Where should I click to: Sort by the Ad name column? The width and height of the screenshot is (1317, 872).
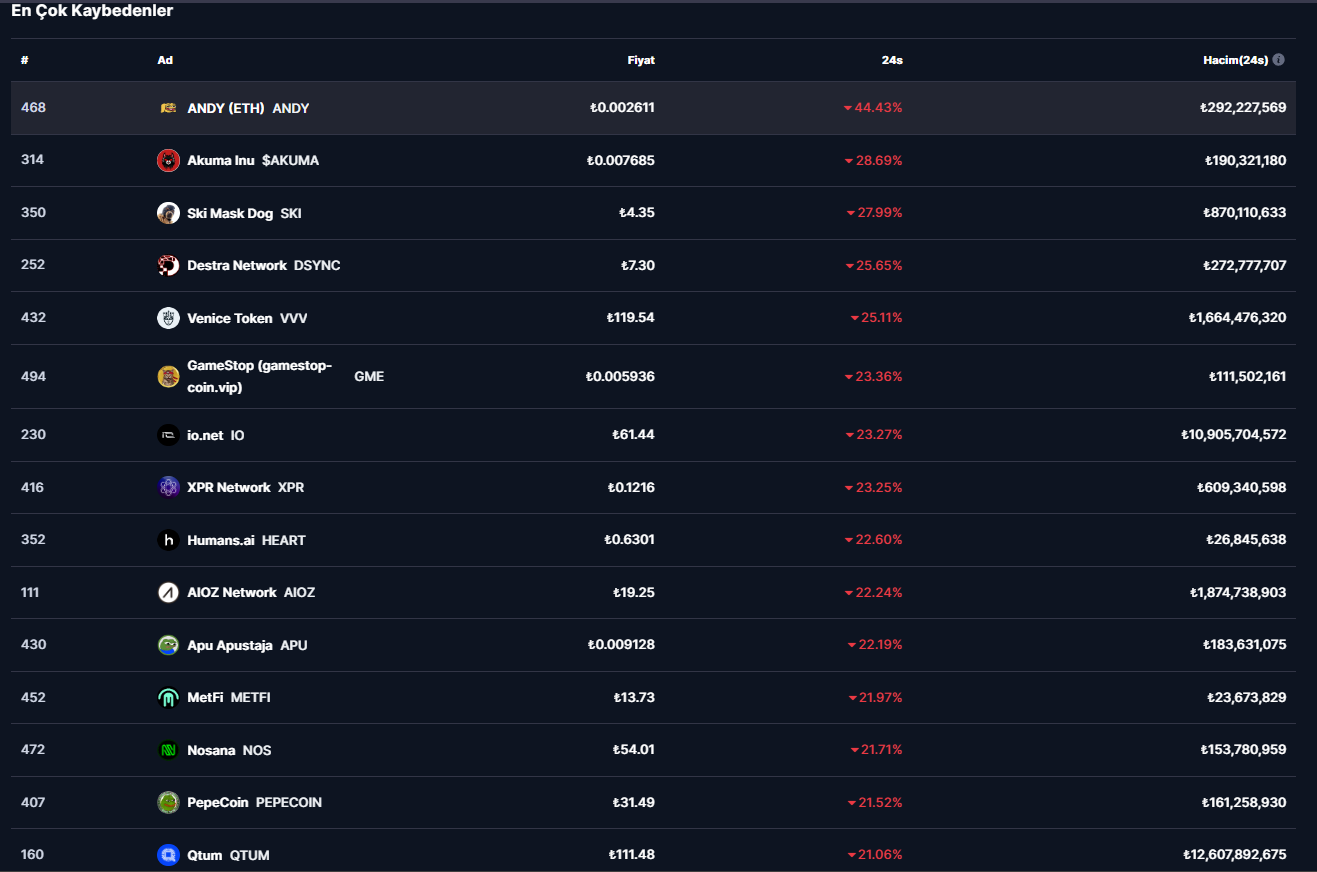[x=165, y=60]
